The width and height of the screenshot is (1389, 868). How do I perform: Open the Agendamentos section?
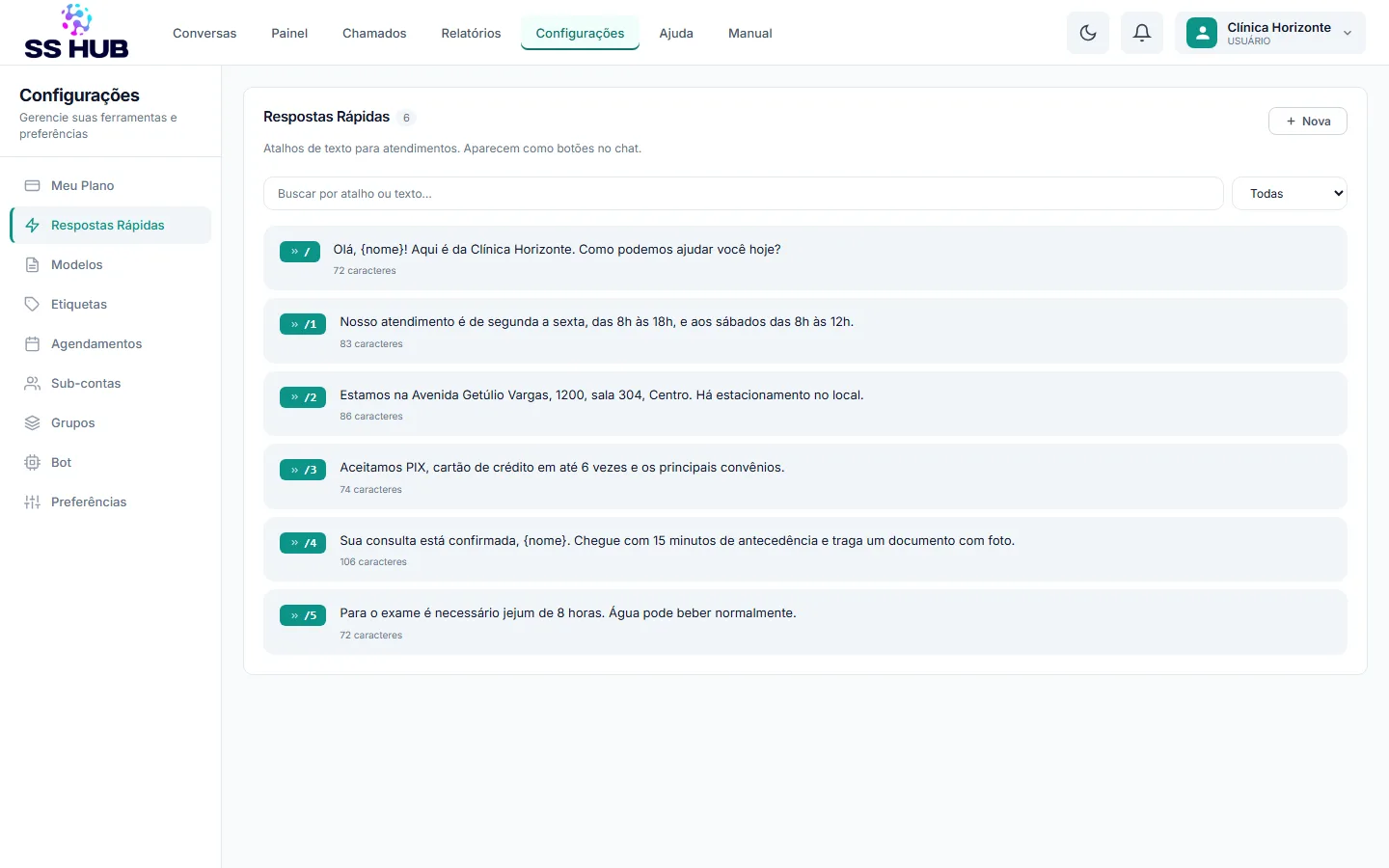[111, 343]
